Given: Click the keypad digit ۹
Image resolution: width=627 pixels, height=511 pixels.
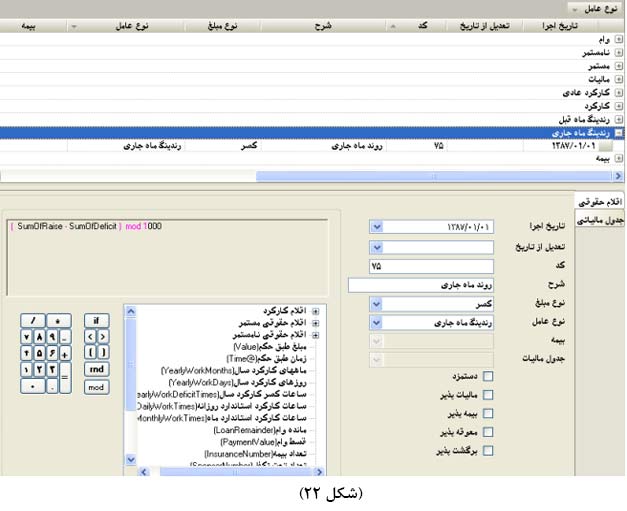Looking at the screenshot, I should (x=52, y=337).
